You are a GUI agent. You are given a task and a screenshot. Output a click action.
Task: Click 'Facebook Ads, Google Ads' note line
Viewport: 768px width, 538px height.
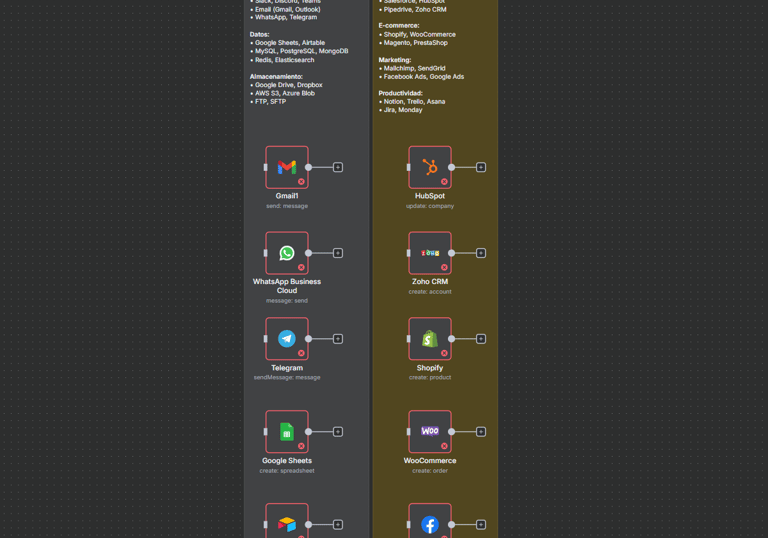pyautogui.click(x=424, y=76)
